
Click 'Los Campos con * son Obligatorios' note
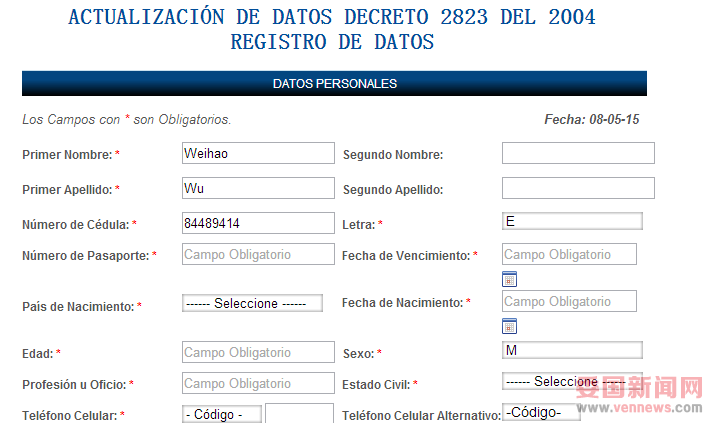[127, 119]
